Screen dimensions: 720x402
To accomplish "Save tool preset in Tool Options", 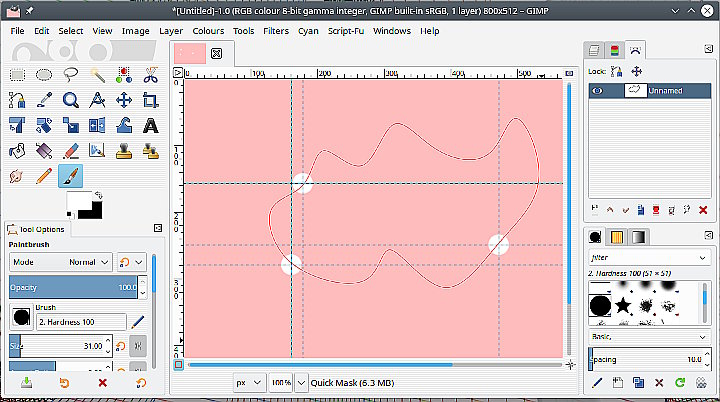I will (26, 383).
